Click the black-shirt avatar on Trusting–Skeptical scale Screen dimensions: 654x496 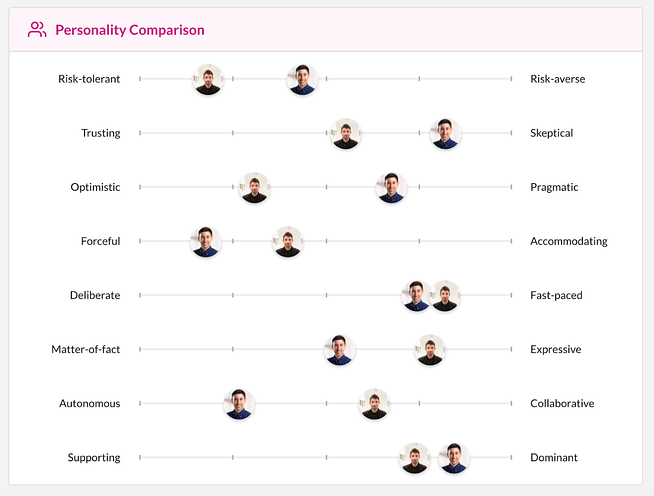click(x=346, y=133)
